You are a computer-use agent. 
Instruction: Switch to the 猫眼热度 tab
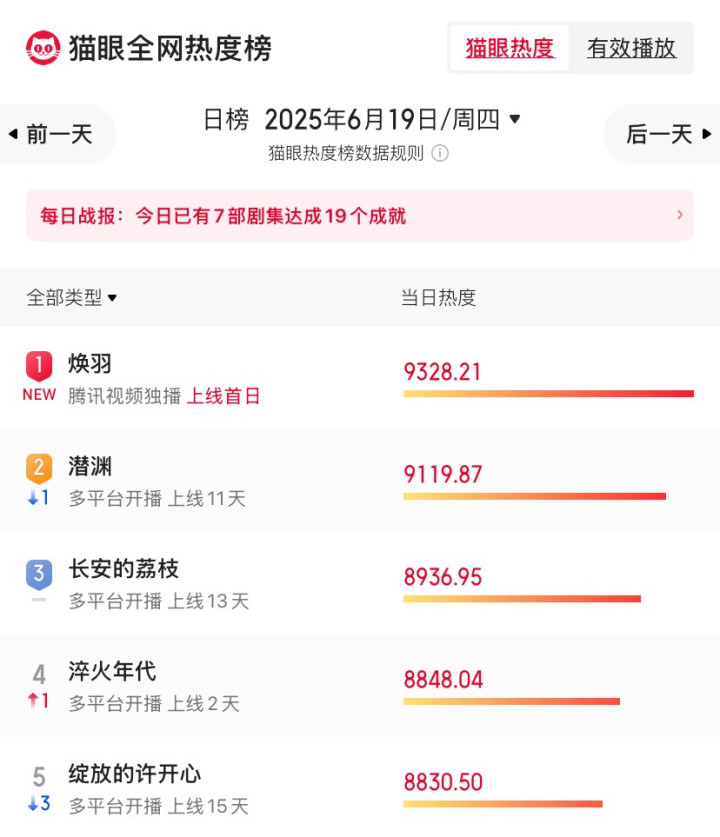tap(509, 48)
